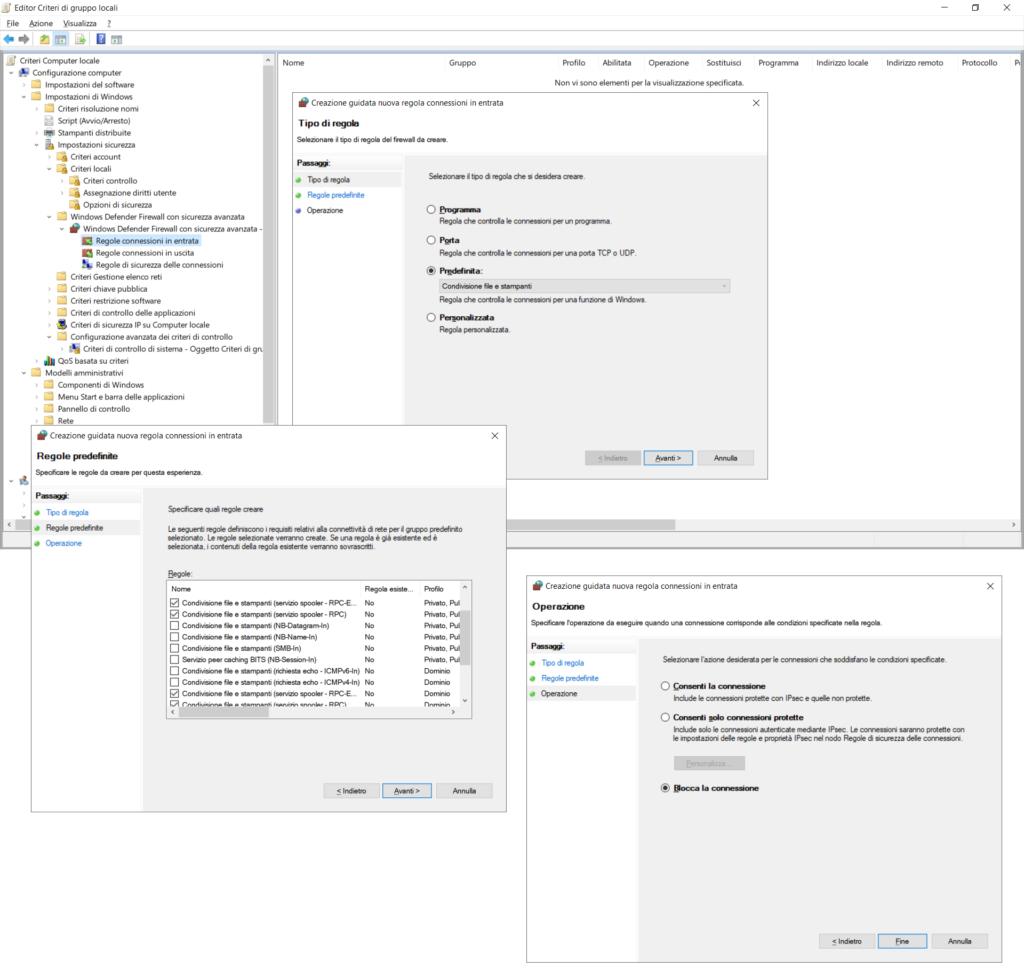Select the Criteri Computer locale root icon
The image size is (1024, 976).
click(x=11, y=61)
